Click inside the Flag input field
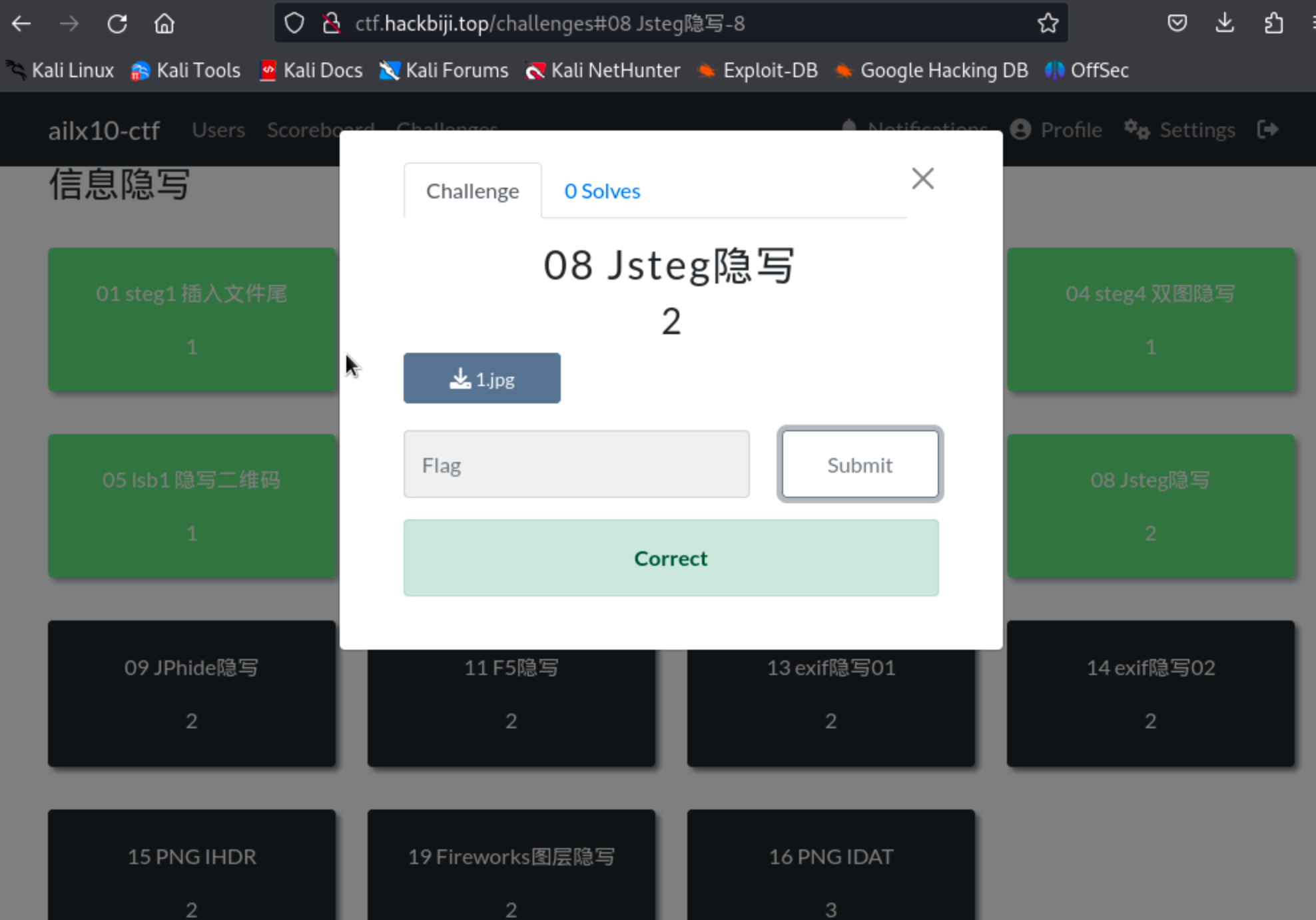 click(x=576, y=464)
